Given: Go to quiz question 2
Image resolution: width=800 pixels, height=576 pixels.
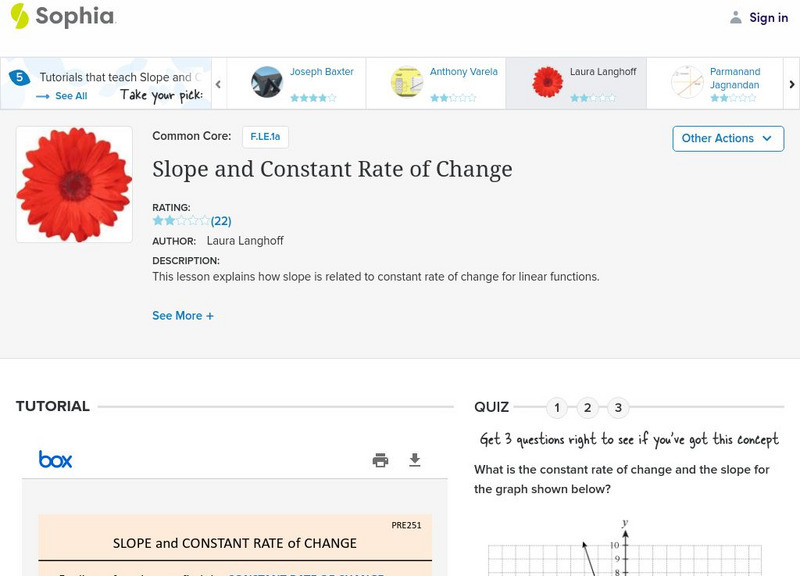Looking at the screenshot, I should click(x=588, y=407).
